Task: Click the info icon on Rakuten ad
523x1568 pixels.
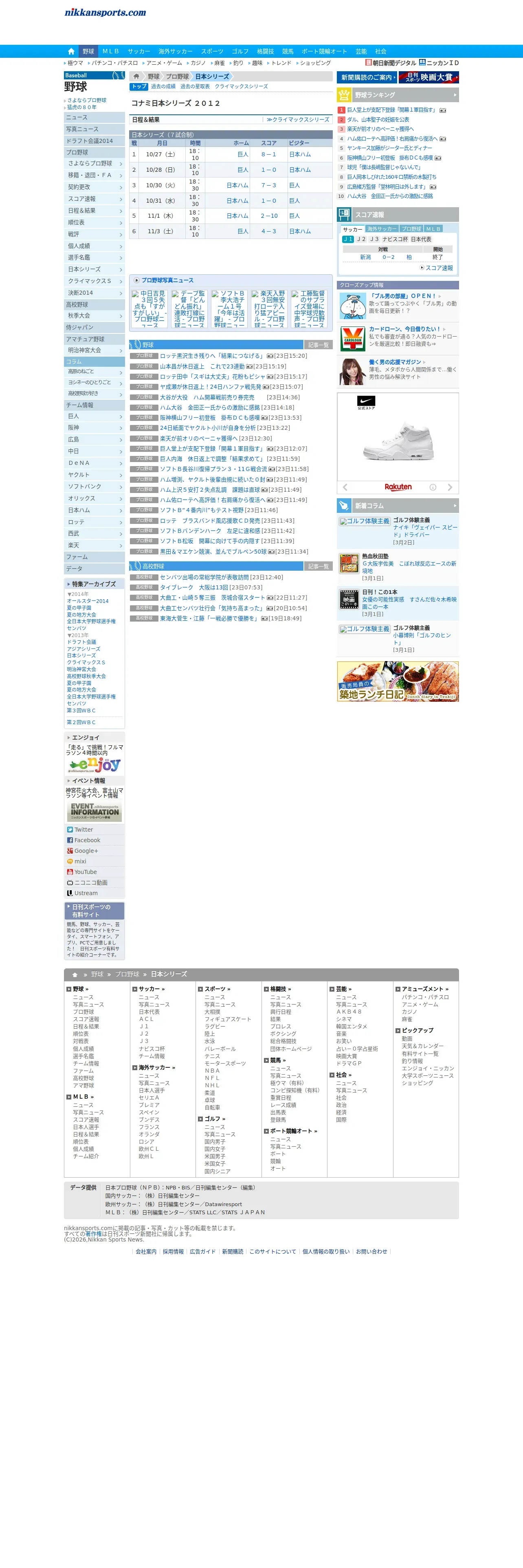Action: (x=433, y=487)
